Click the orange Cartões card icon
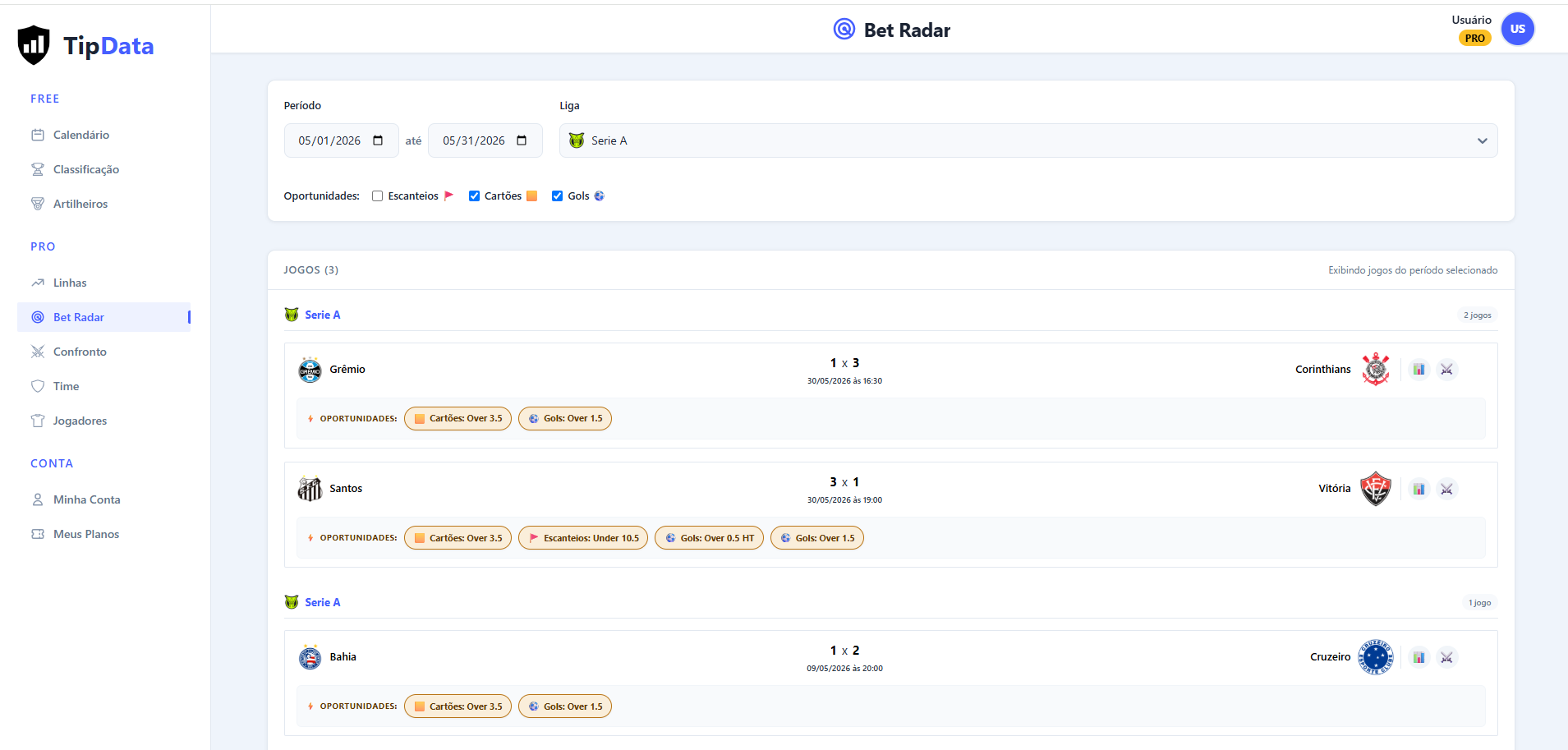This screenshot has width=1568, height=750. pos(531,196)
